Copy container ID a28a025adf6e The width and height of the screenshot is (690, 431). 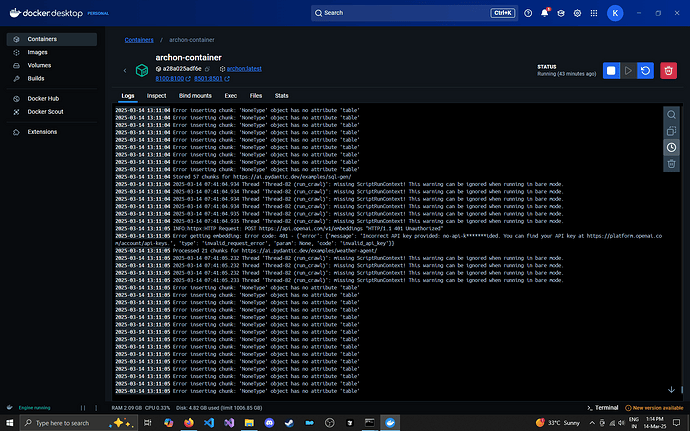pos(207,69)
